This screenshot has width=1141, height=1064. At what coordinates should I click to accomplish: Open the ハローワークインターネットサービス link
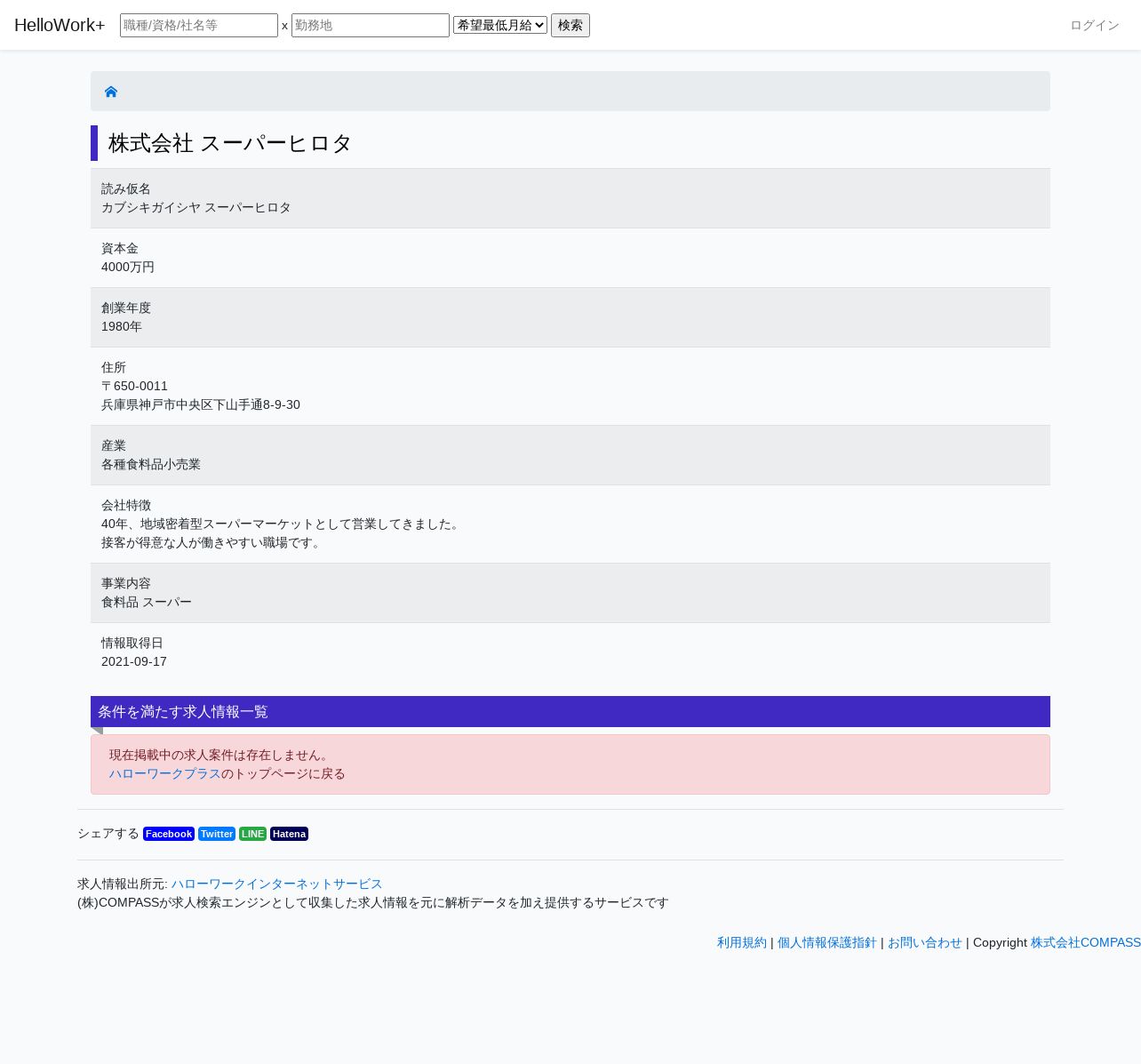276,884
